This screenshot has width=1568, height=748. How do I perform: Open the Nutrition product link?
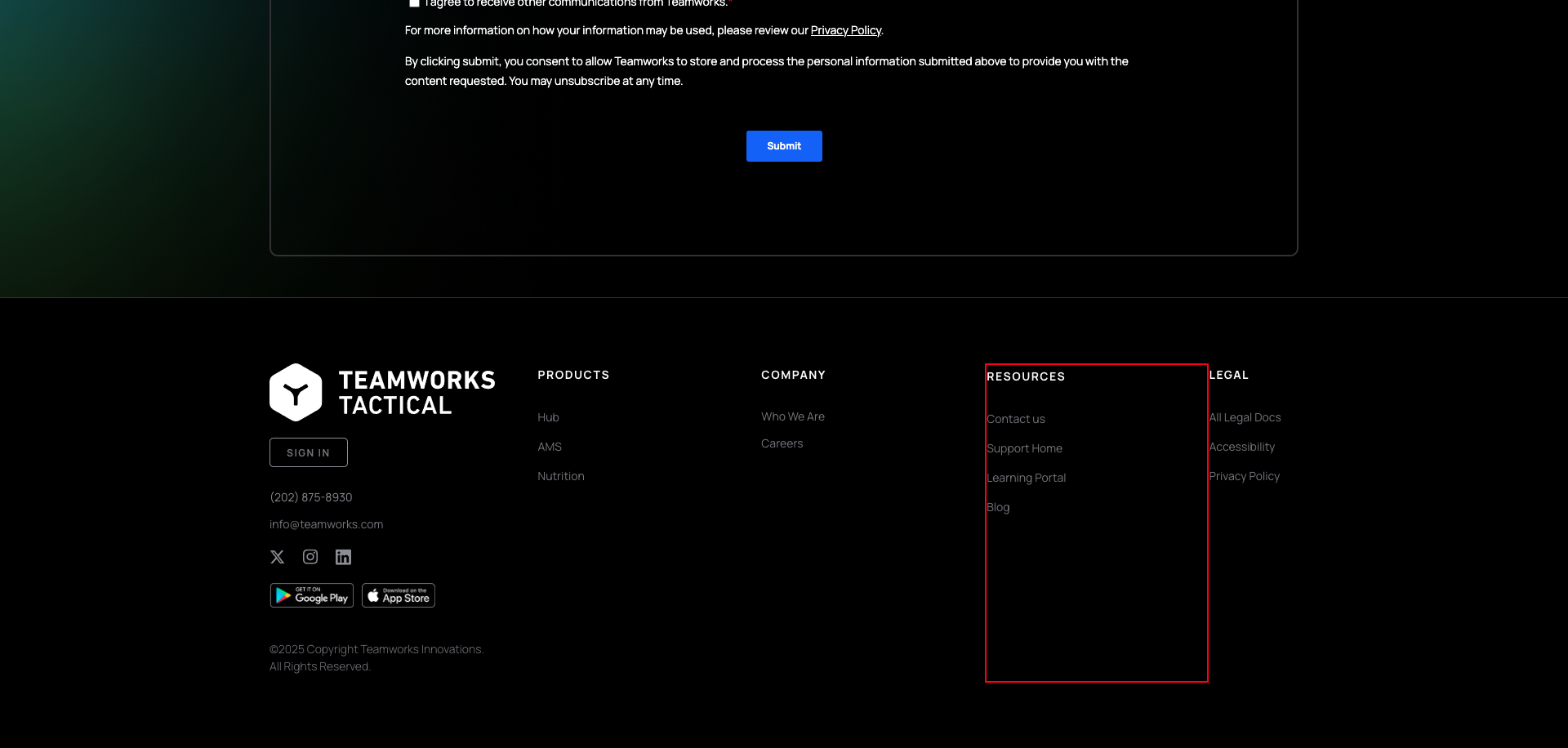(x=561, y=476)
